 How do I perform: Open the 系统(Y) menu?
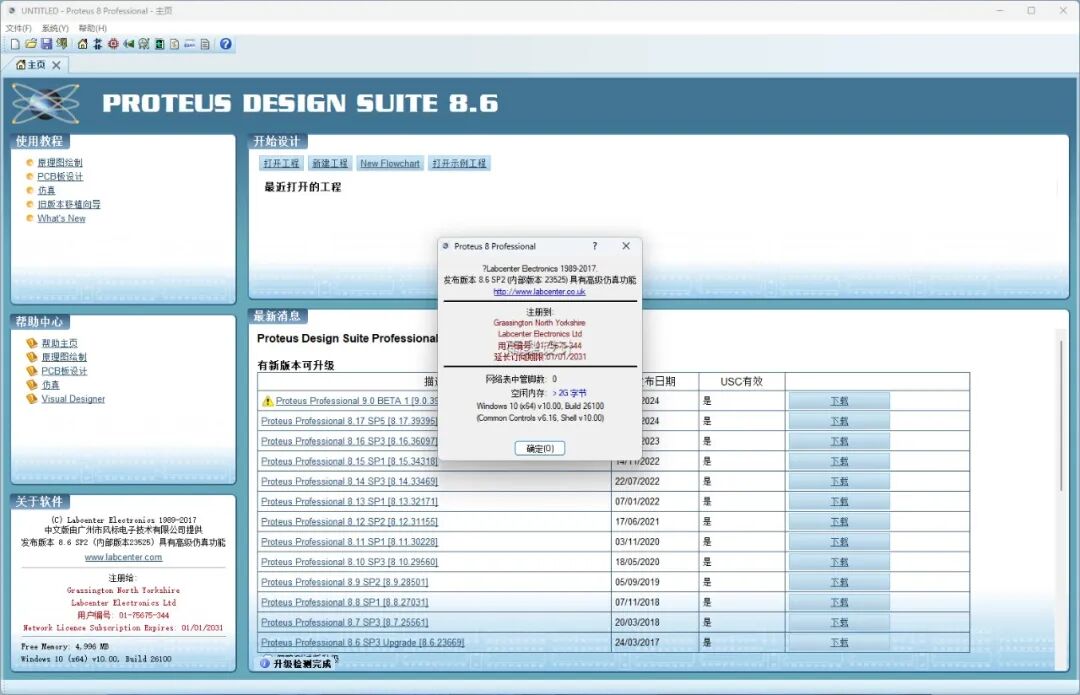point(55,27)
